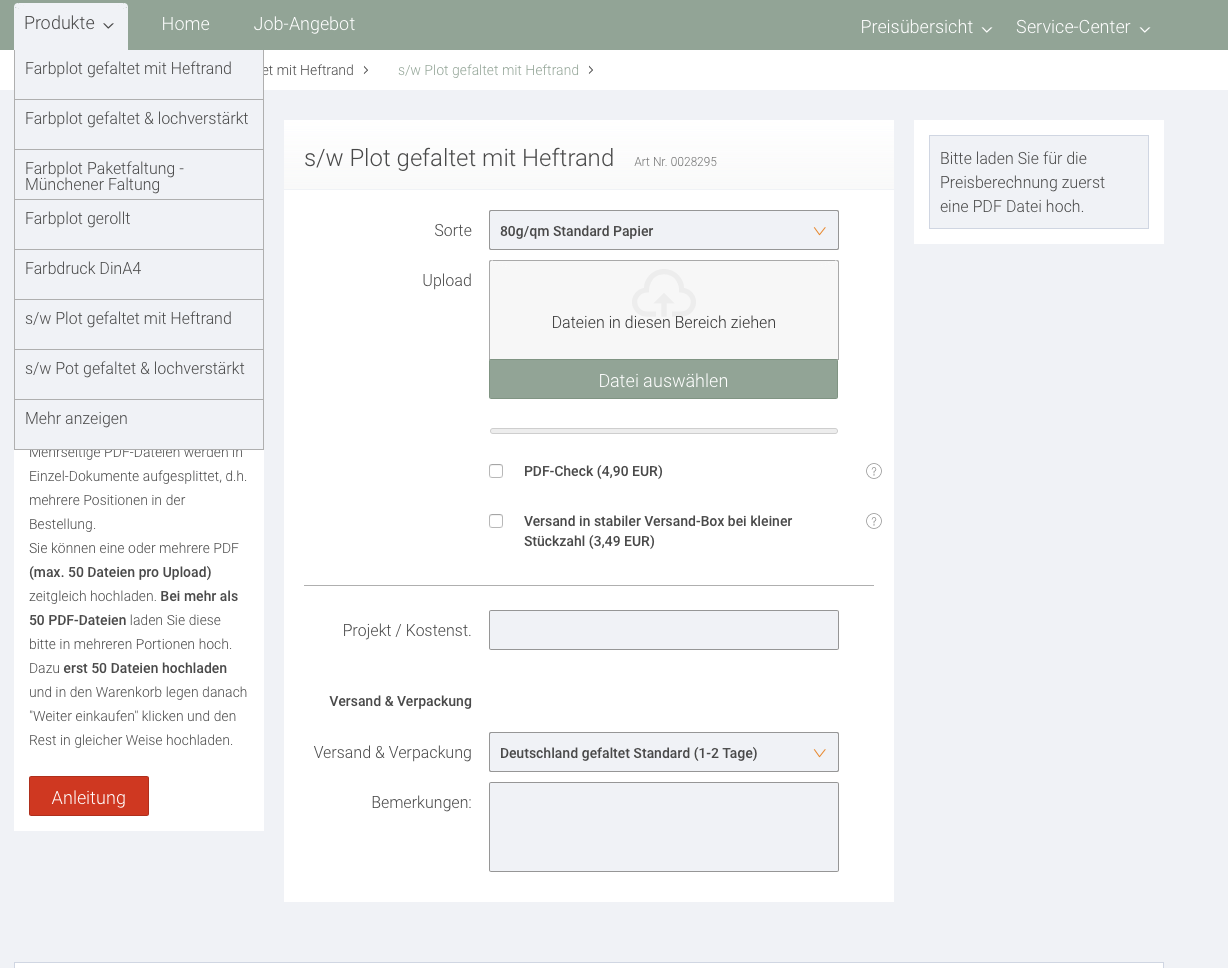Go to the Home page link
Image resolution: width=1228 pixels, height=968 pixels.
pyautogui.click(x=185, y=24)
